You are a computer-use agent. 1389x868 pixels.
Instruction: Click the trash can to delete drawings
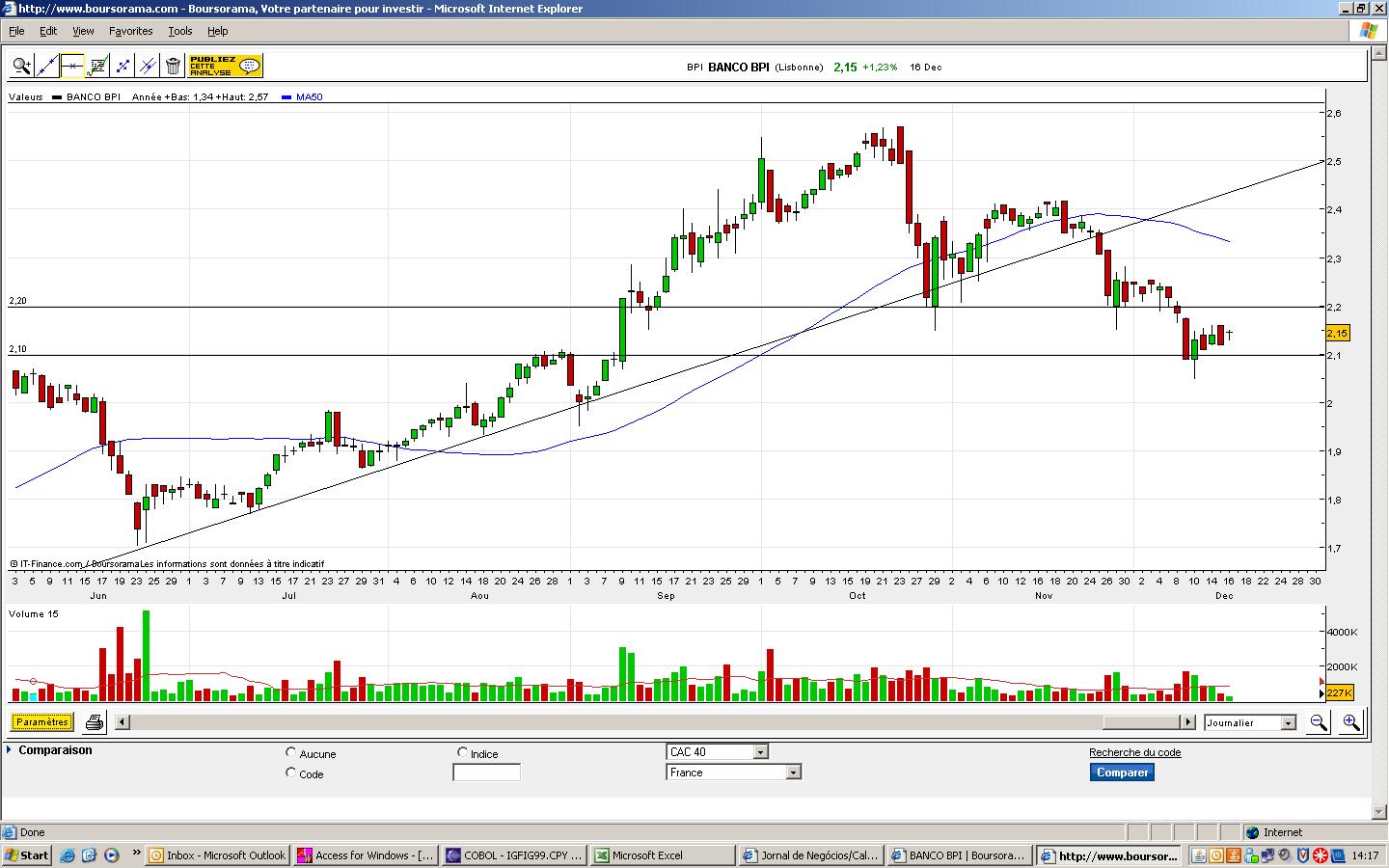pyautogui.click(x=173, y=66)
